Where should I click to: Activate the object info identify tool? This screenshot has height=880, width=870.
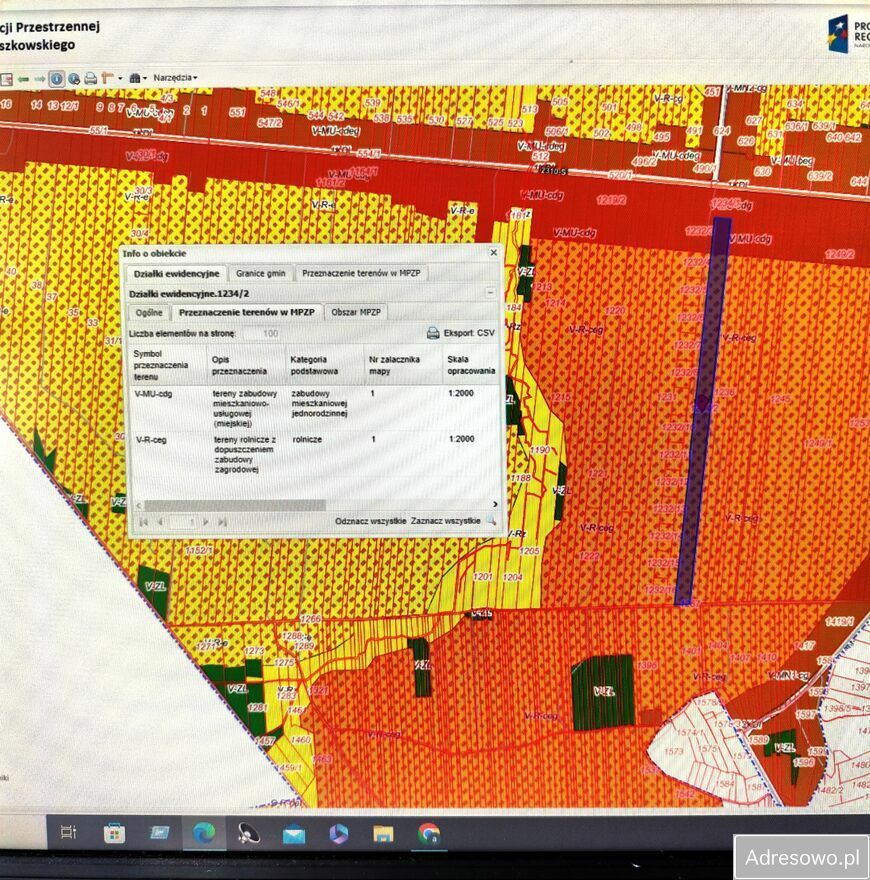(x=57, y=78)
